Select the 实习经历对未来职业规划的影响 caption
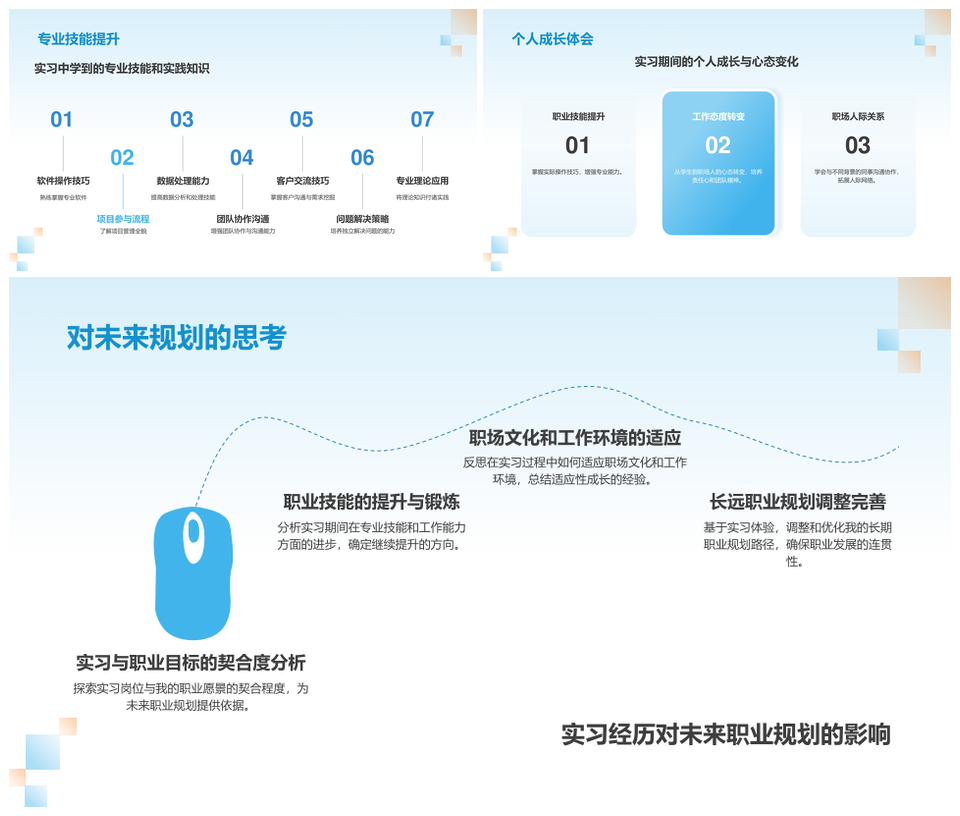This screenshot has width=960, height=816. click(725, 735)
